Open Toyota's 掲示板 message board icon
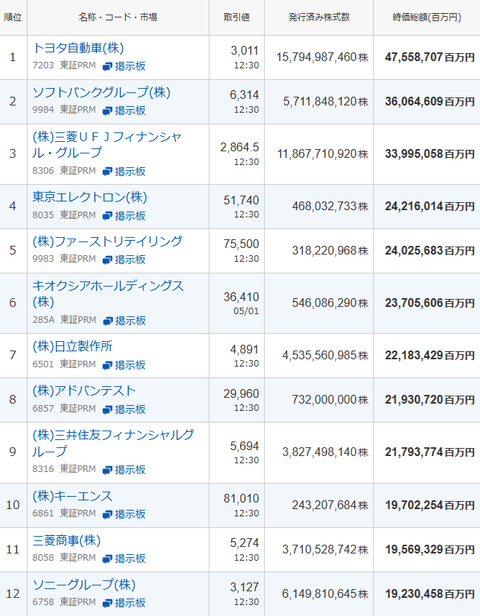The width and height of the screenshot is (480, 616). point(124,66)
